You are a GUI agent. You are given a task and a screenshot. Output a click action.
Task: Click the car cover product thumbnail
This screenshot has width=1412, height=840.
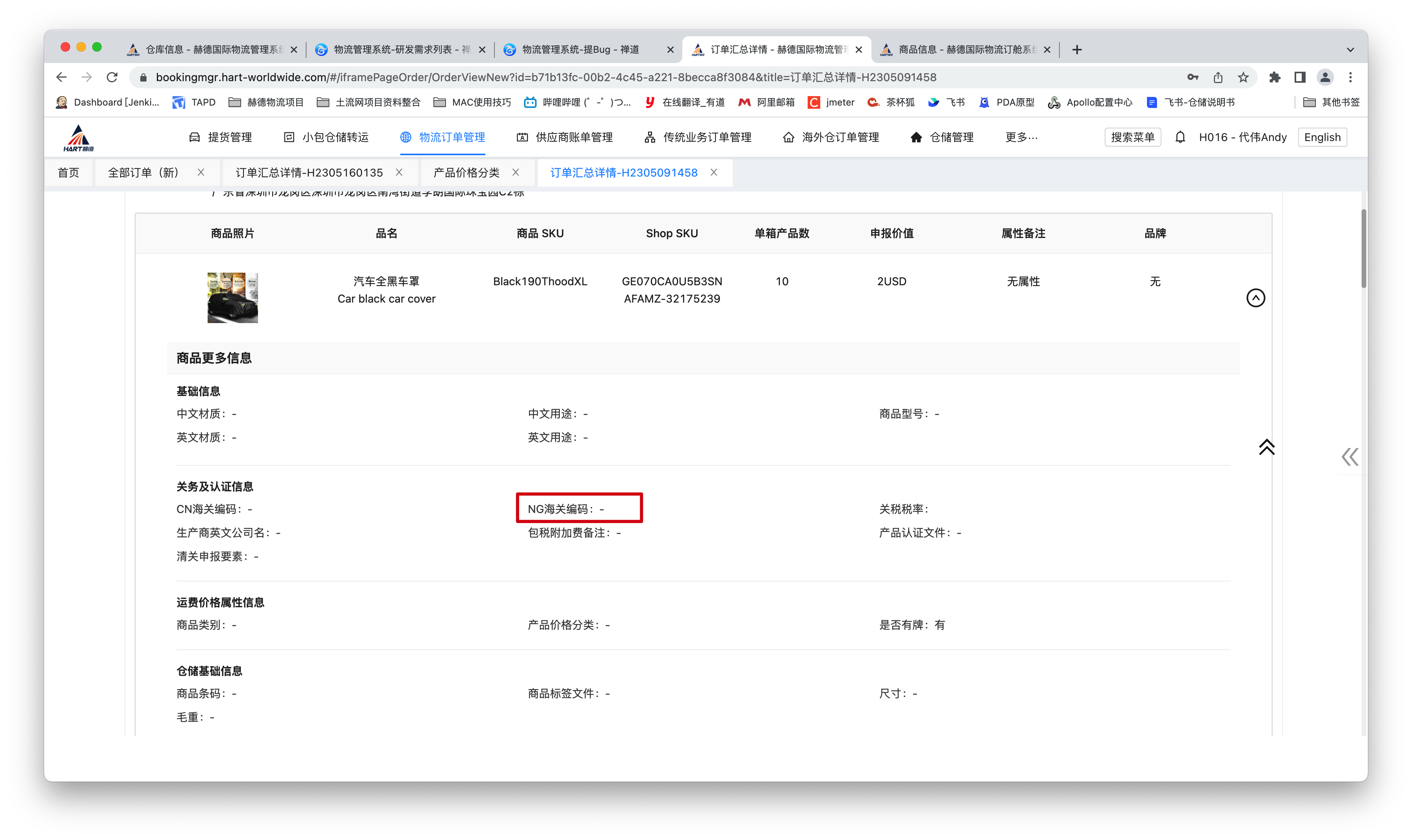[x=232, y=298]
